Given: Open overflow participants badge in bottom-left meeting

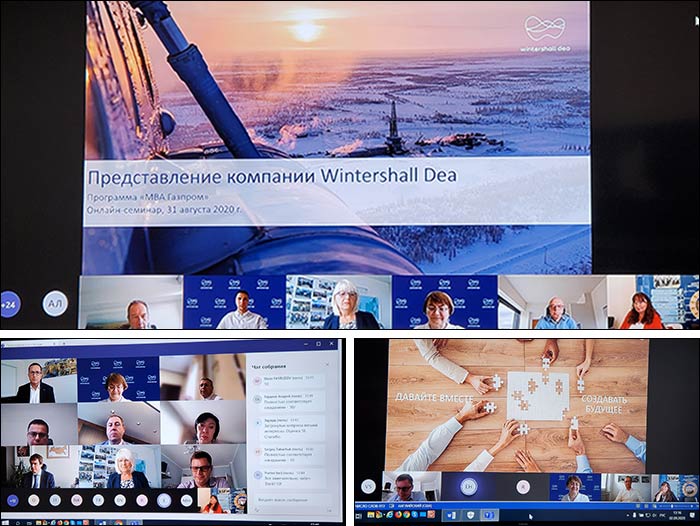Looking at the screenshot, I should tap(12, 501).
